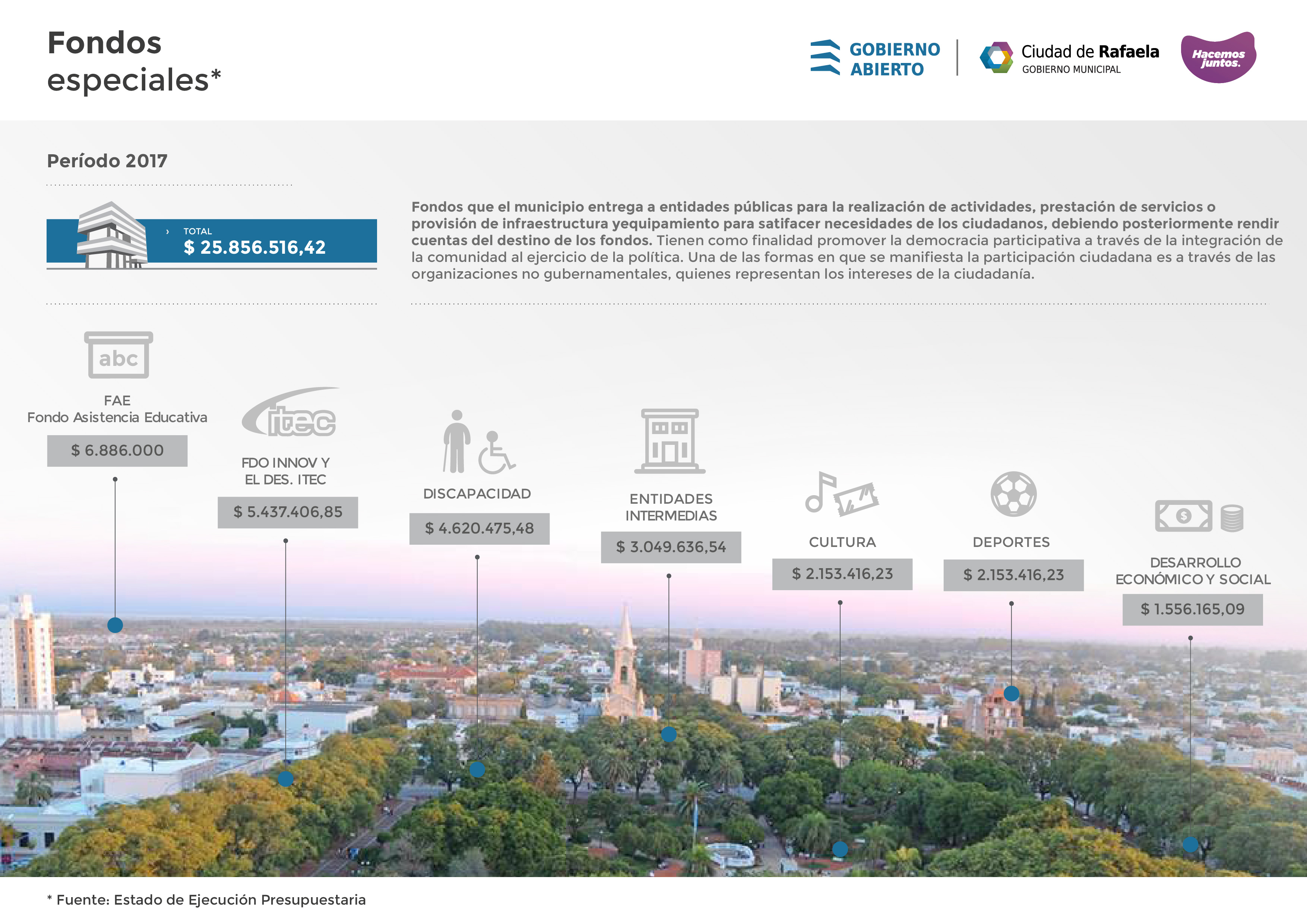Click the Cultura $ 2.153.416,23 amount box
The width and height of the screenshot is (1307, 924).
point(842,574)
